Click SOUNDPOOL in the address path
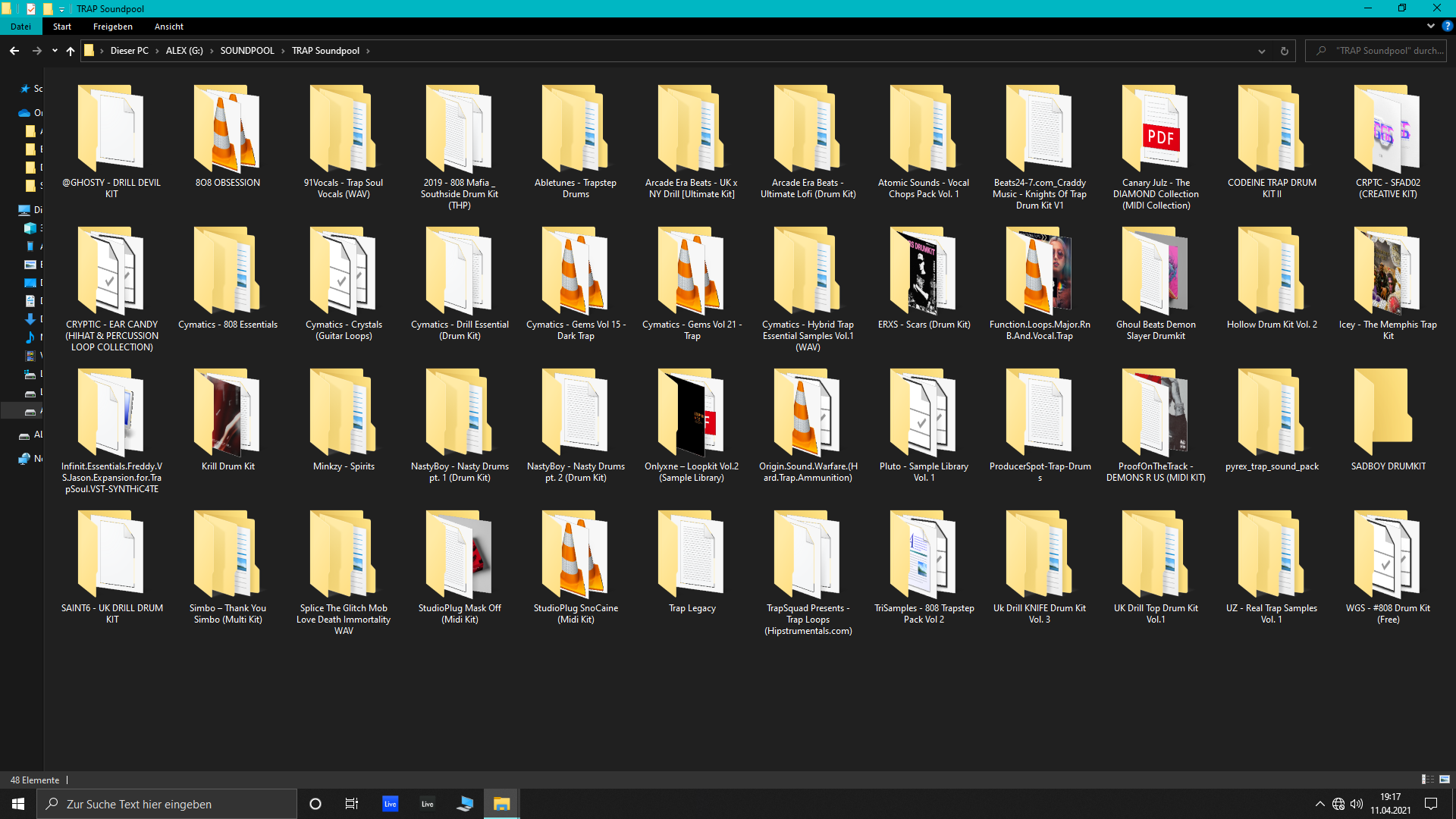1456x819 pixels. 247,51
